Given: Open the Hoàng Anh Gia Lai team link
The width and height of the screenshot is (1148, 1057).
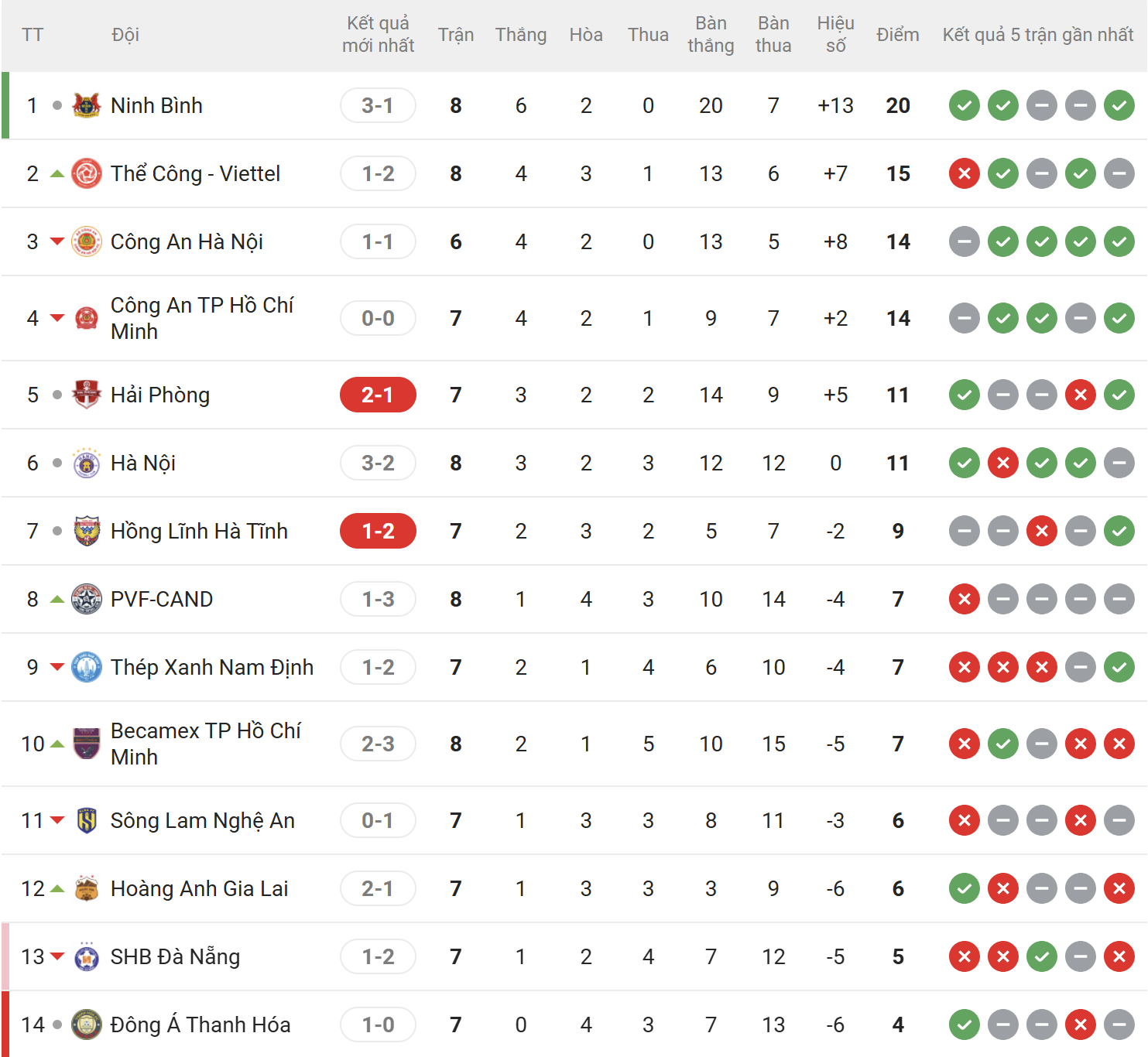Looking at the screenshot, I should click(x=199, y=888).
